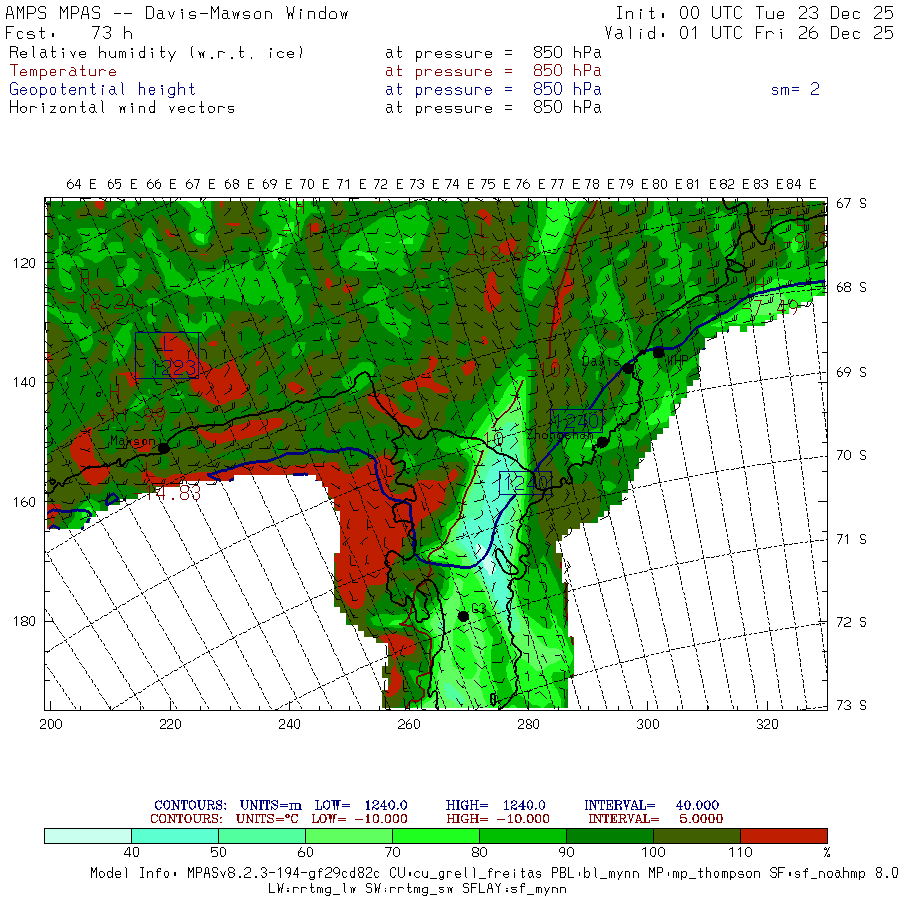Click the '84 E' longitude label
This screenshot has width=900, height=900.
point(801,184)
